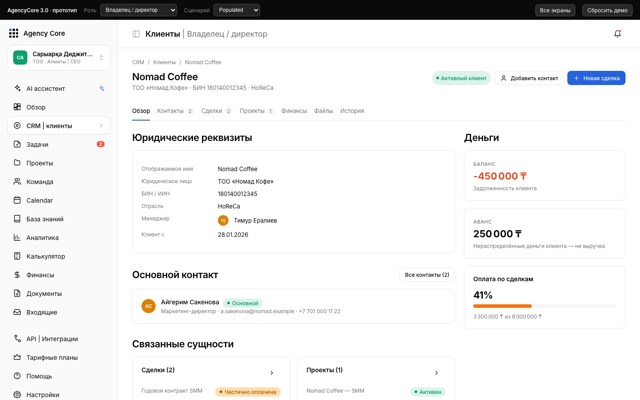Click the AC avatar of Айгерим Сакенова
Viewport: 640px width, 400px height.
coord(149,306)
